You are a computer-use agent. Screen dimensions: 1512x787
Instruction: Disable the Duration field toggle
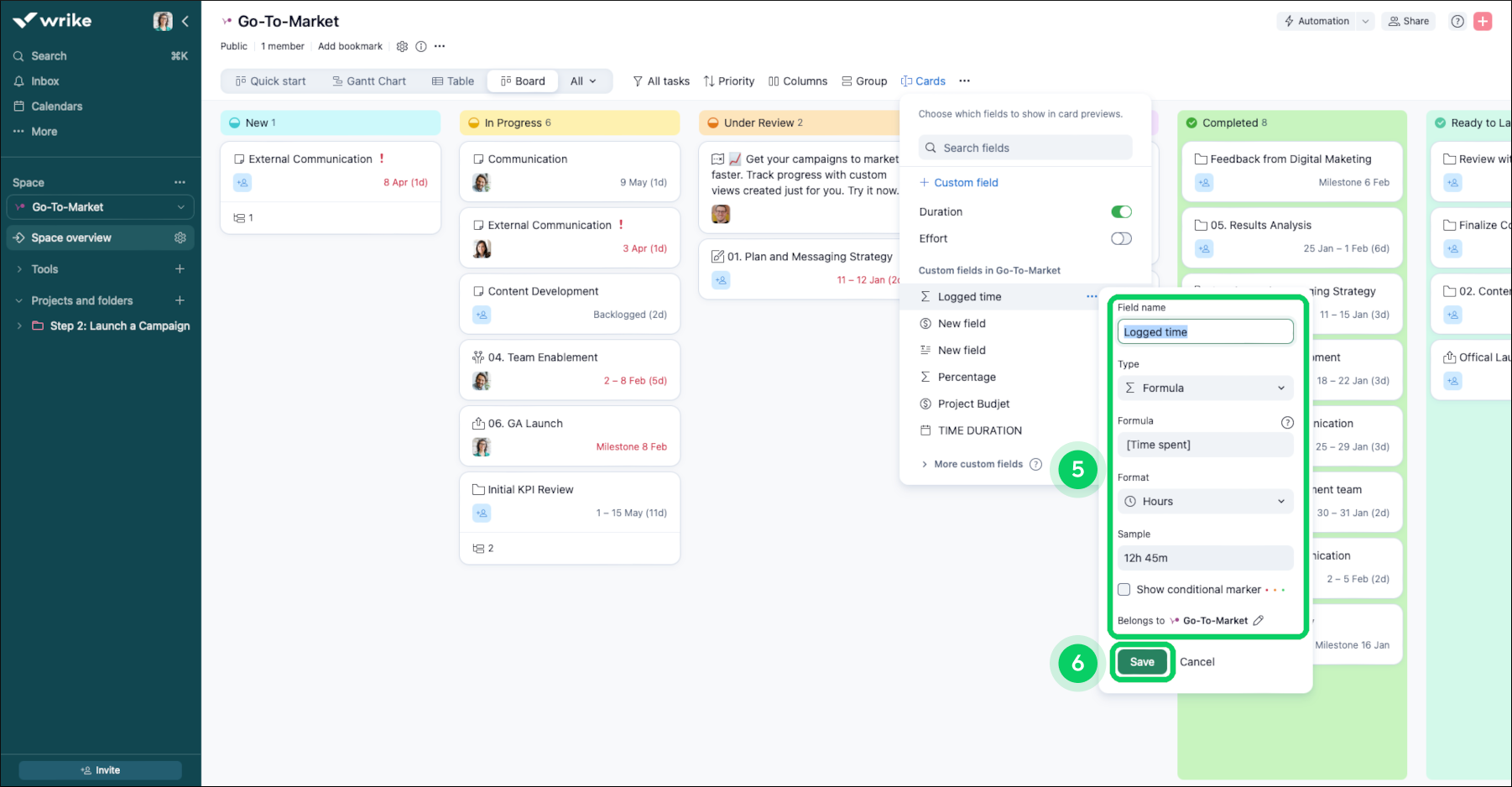point(1121,211)
